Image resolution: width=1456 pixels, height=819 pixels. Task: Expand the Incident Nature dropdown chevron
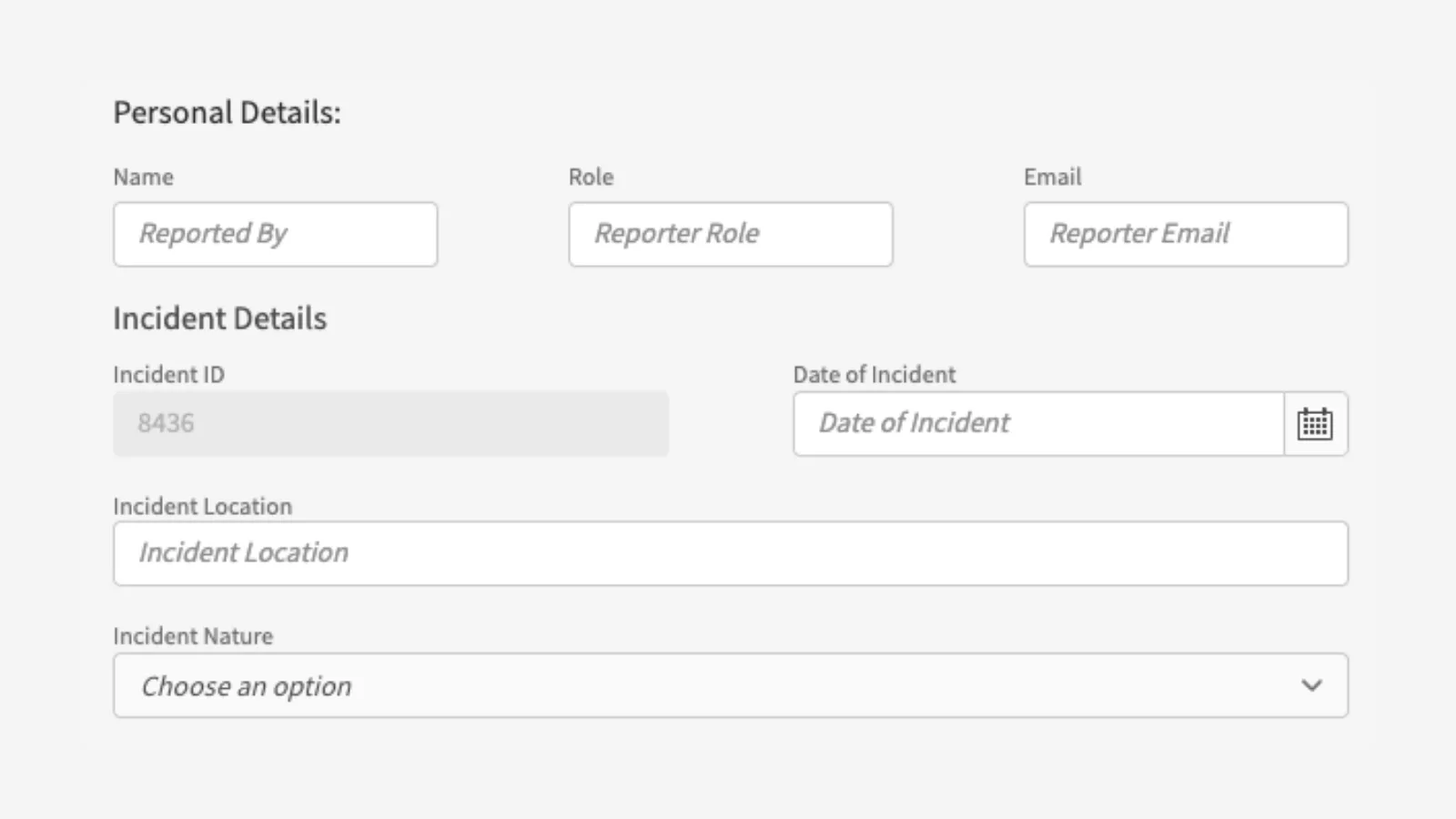click(x=1311, y=685)
